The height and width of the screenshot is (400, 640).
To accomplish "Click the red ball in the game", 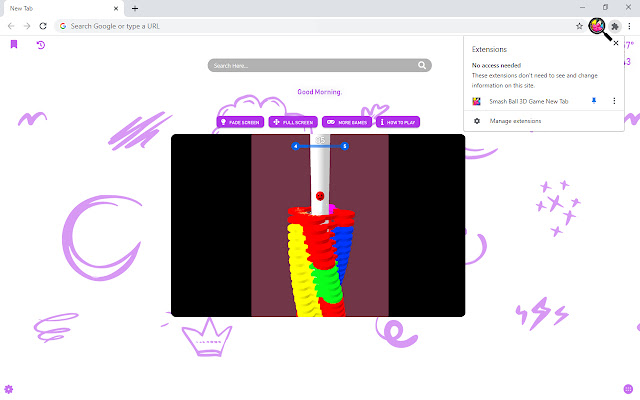I will (x=320, y=196).
